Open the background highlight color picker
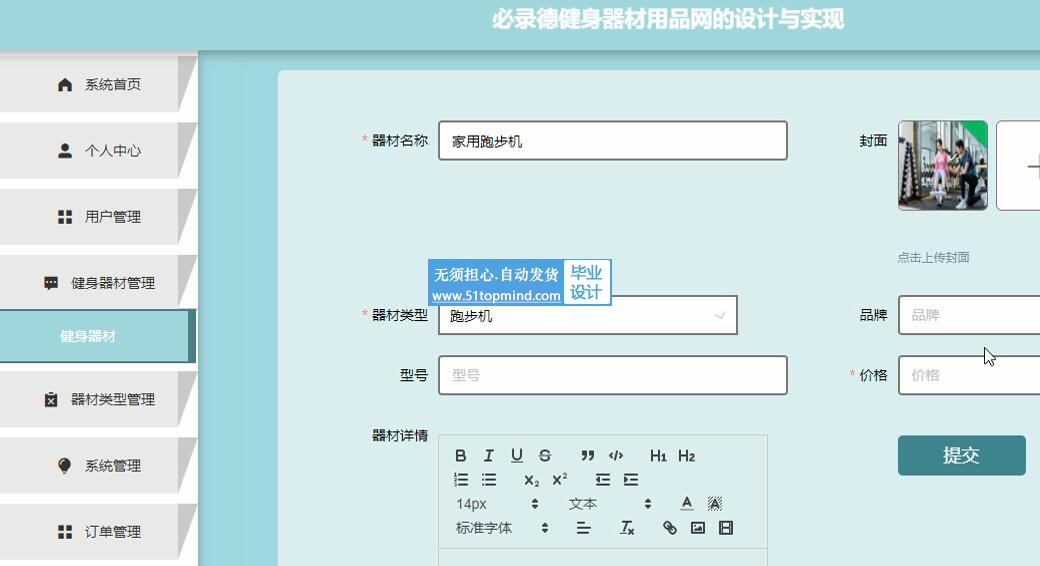The image size is (1040, 566). (714, 504)
